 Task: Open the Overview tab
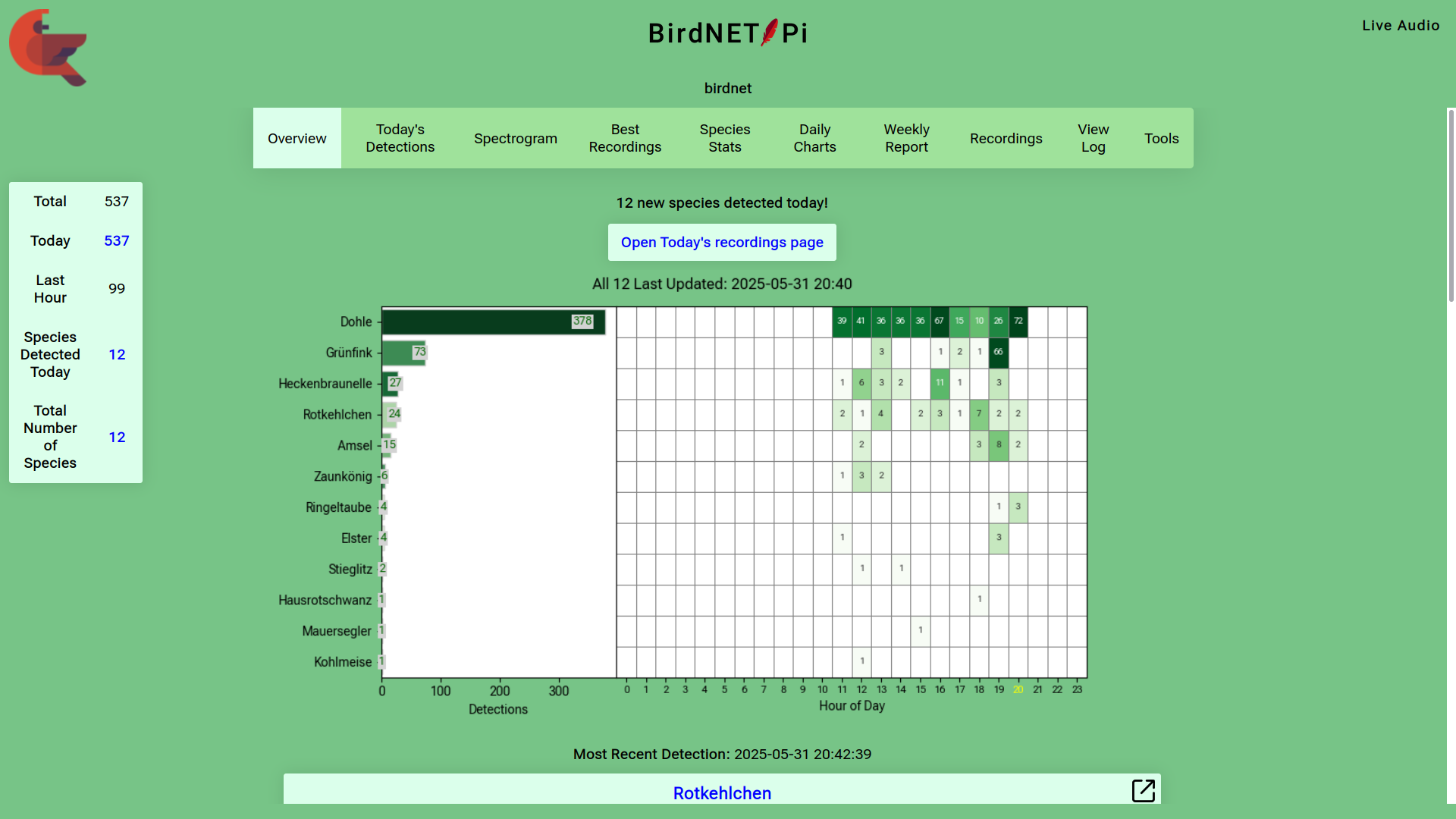point(297,138)
